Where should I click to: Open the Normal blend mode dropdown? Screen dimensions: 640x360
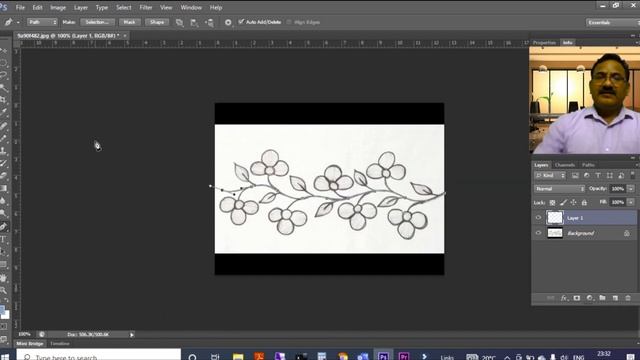coord(559,189)
